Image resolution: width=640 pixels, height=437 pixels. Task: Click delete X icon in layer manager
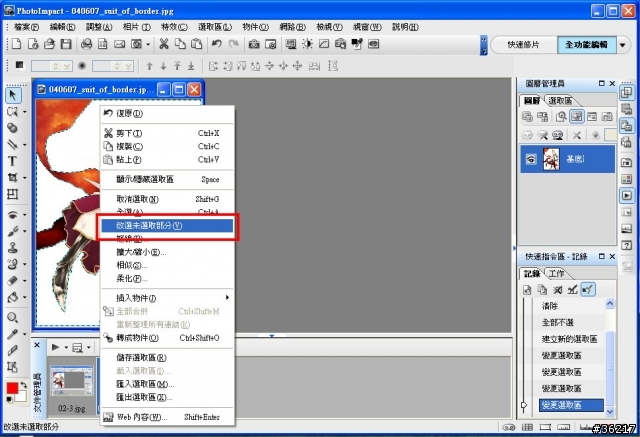tap(576, 135)
